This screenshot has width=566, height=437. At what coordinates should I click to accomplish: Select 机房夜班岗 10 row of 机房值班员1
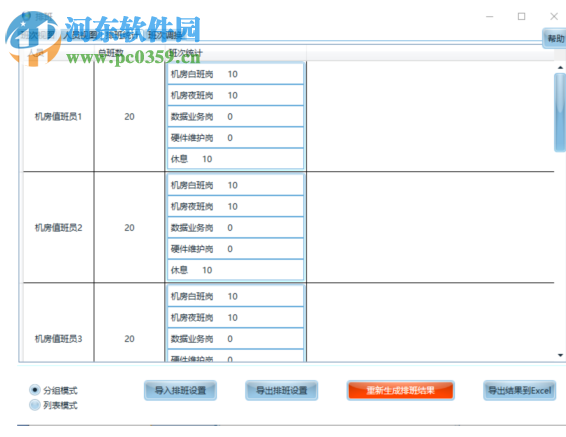(x=235, y=95)
